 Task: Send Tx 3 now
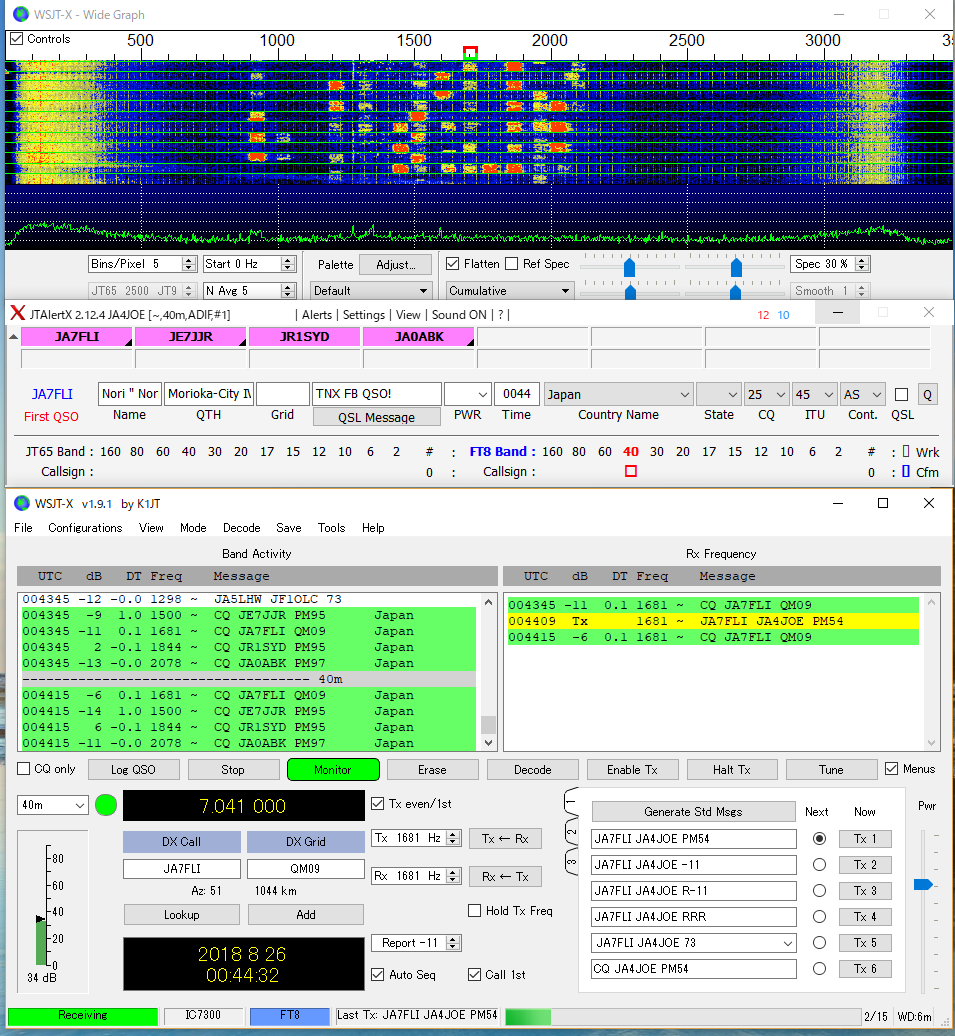(x=865, y=891)
